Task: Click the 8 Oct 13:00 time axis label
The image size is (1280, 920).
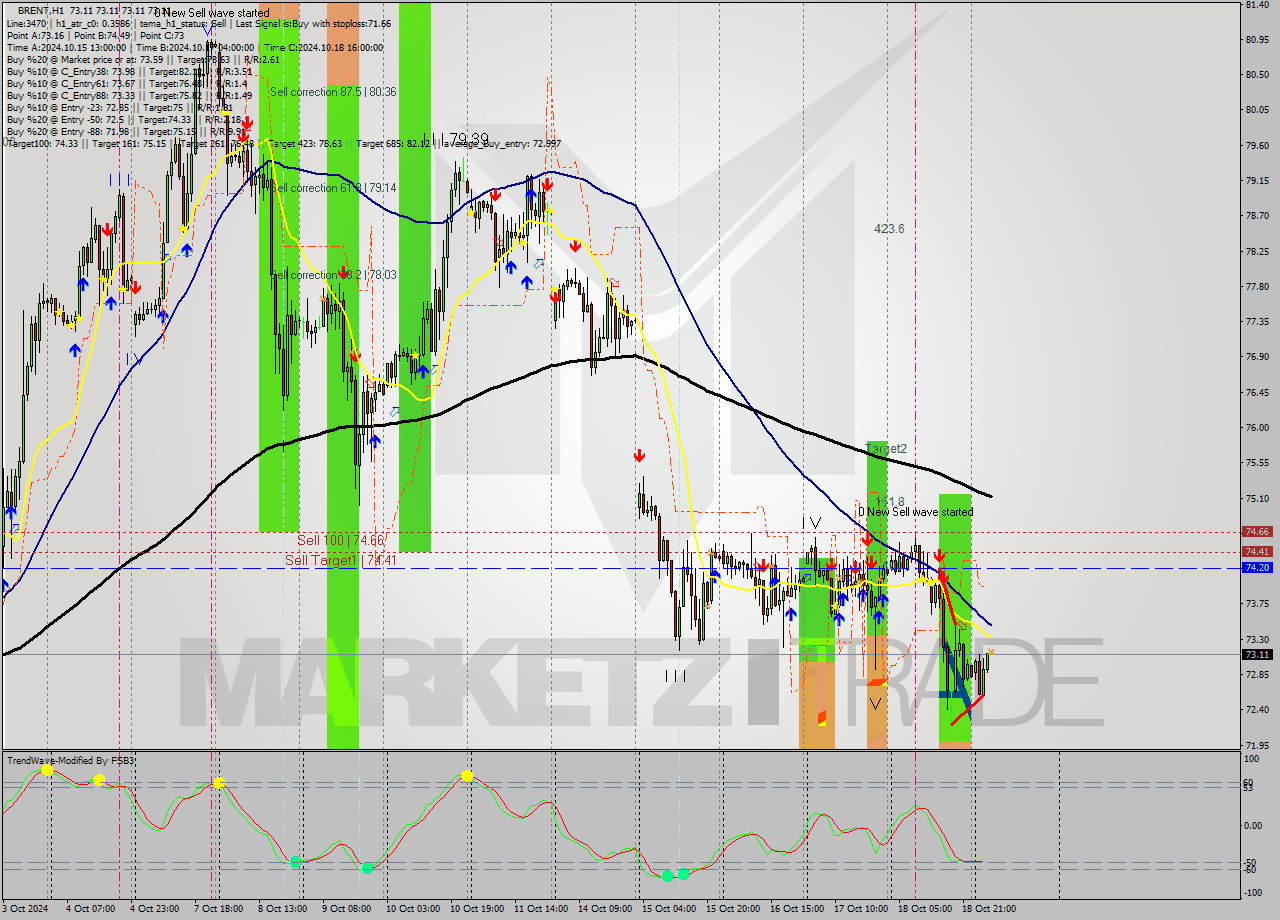Action: 283,909
